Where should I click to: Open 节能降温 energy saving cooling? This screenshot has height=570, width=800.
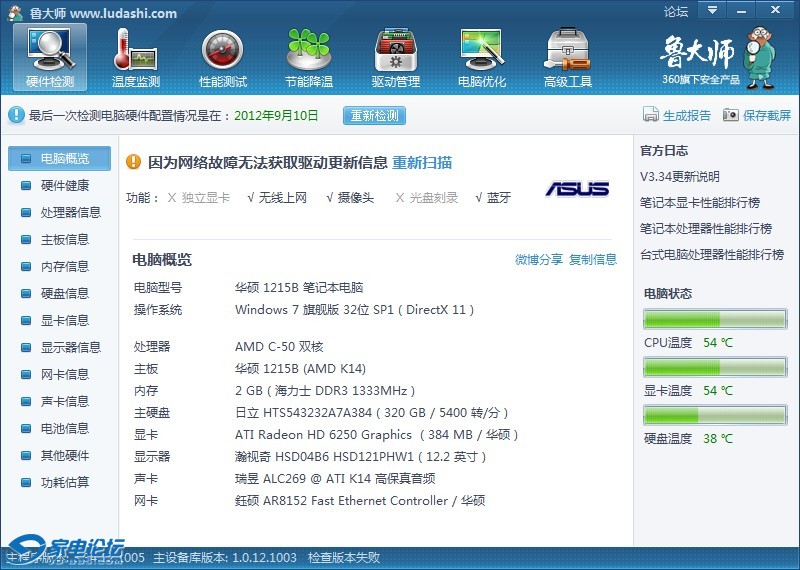pos(309,57)
